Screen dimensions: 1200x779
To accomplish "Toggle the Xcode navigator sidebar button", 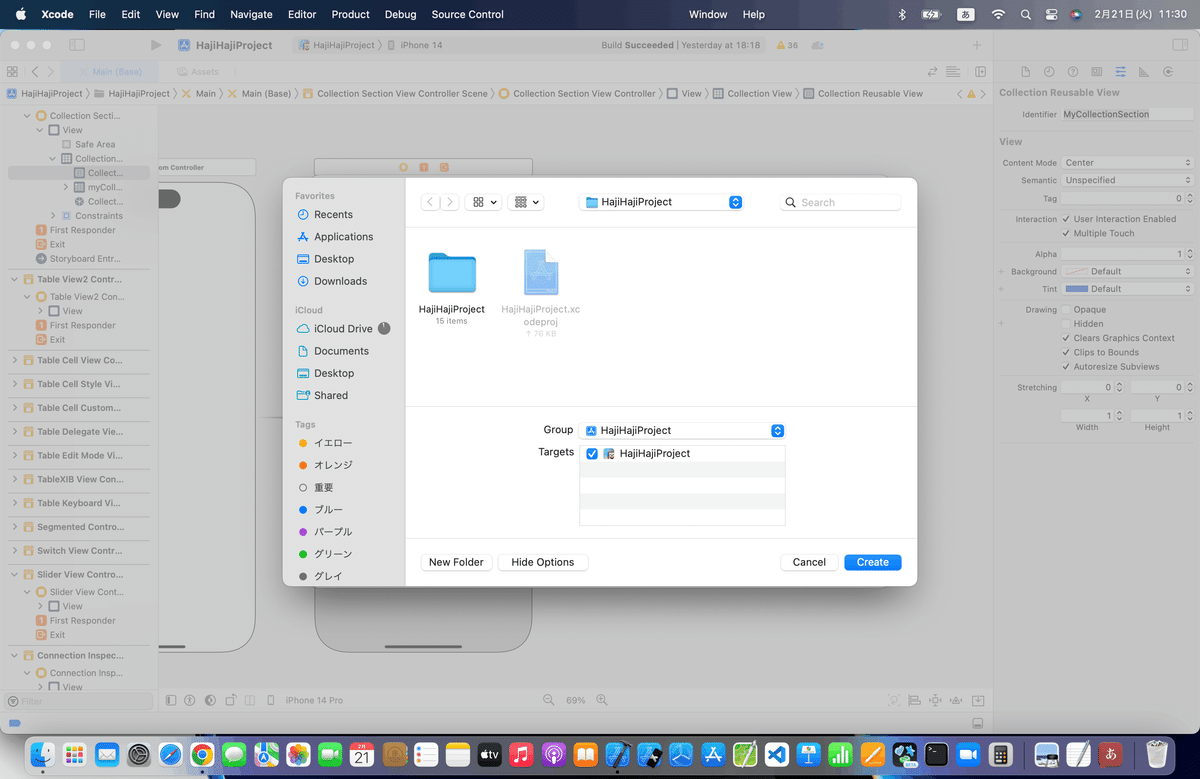I will 77,45.
